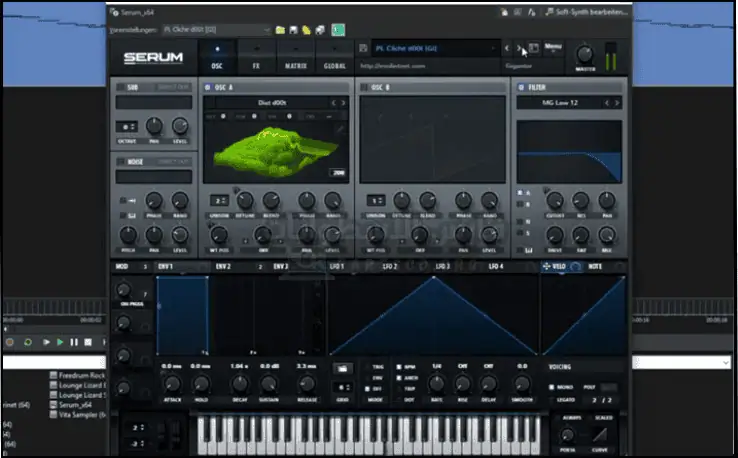This screenshot has width=738, height=458.
Task: Load the next preset with the right arrow
Action: (518, 48)
